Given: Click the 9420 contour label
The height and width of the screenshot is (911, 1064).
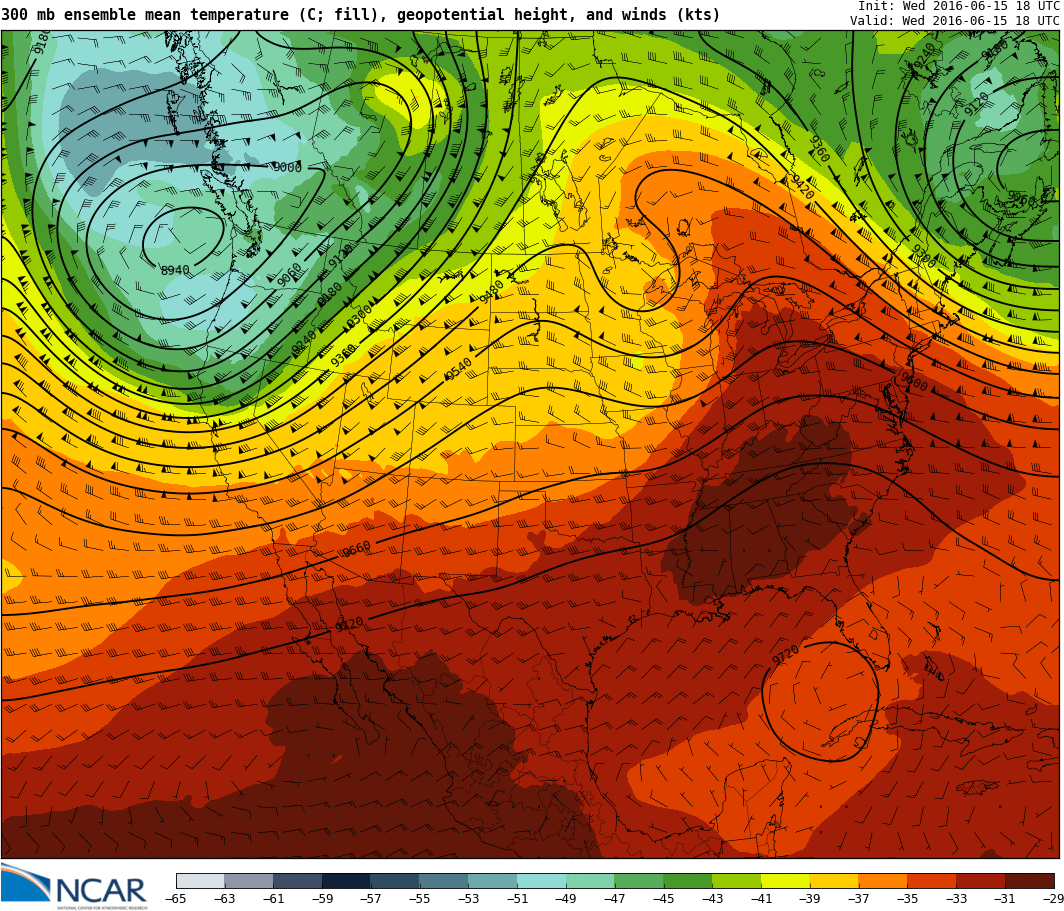Looking at the screenshot, I should [802, 186].
